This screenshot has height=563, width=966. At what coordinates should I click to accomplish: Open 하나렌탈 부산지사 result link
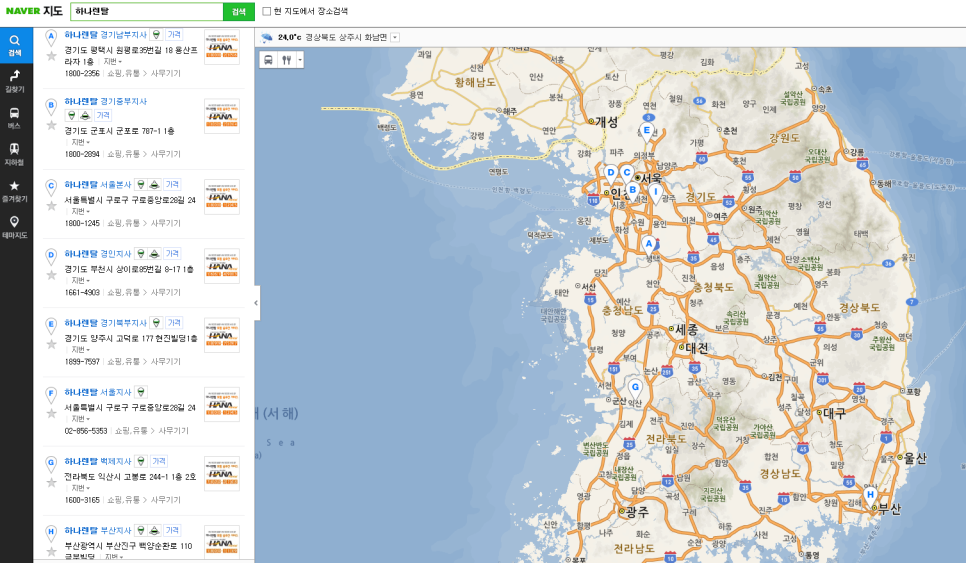pyautogui.click(x=98, y=530)
